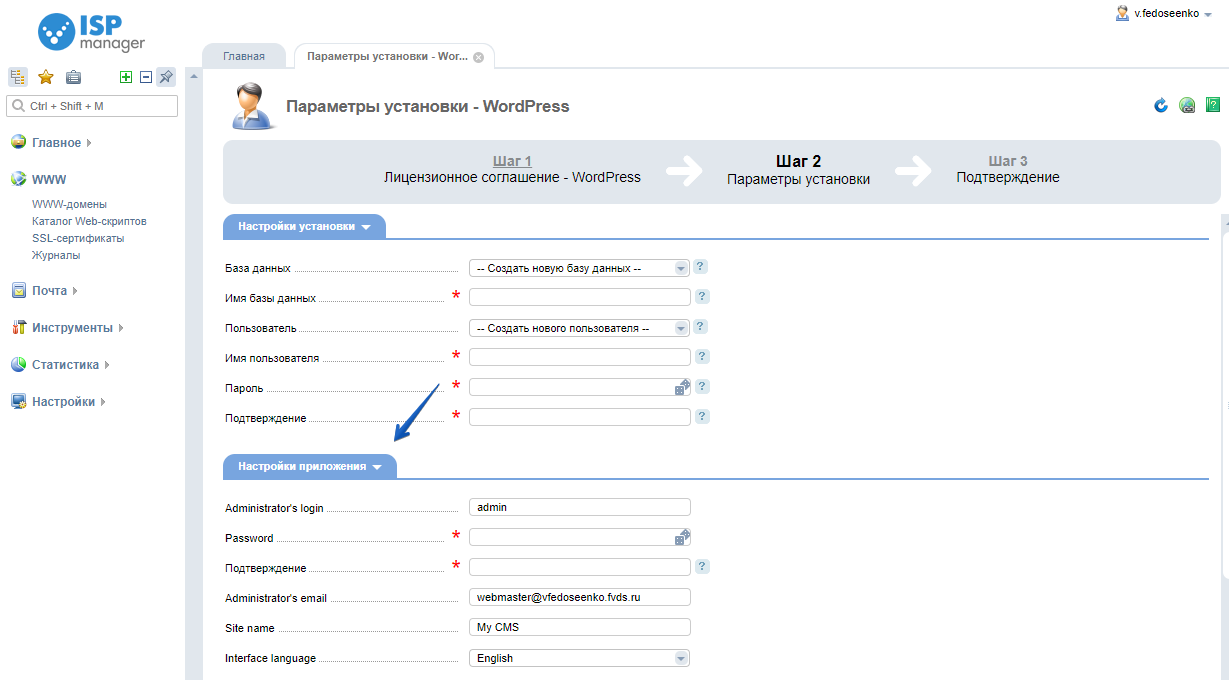Switch to the Главная tab
1229x680 pixels.
coord(244,56)
